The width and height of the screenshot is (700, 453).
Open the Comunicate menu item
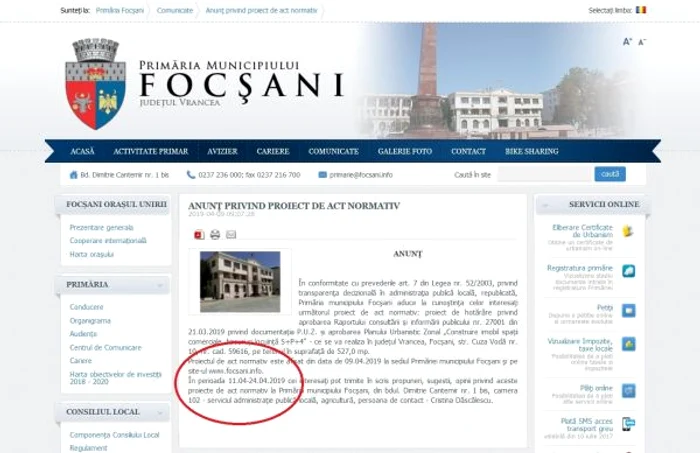(333, 151)
